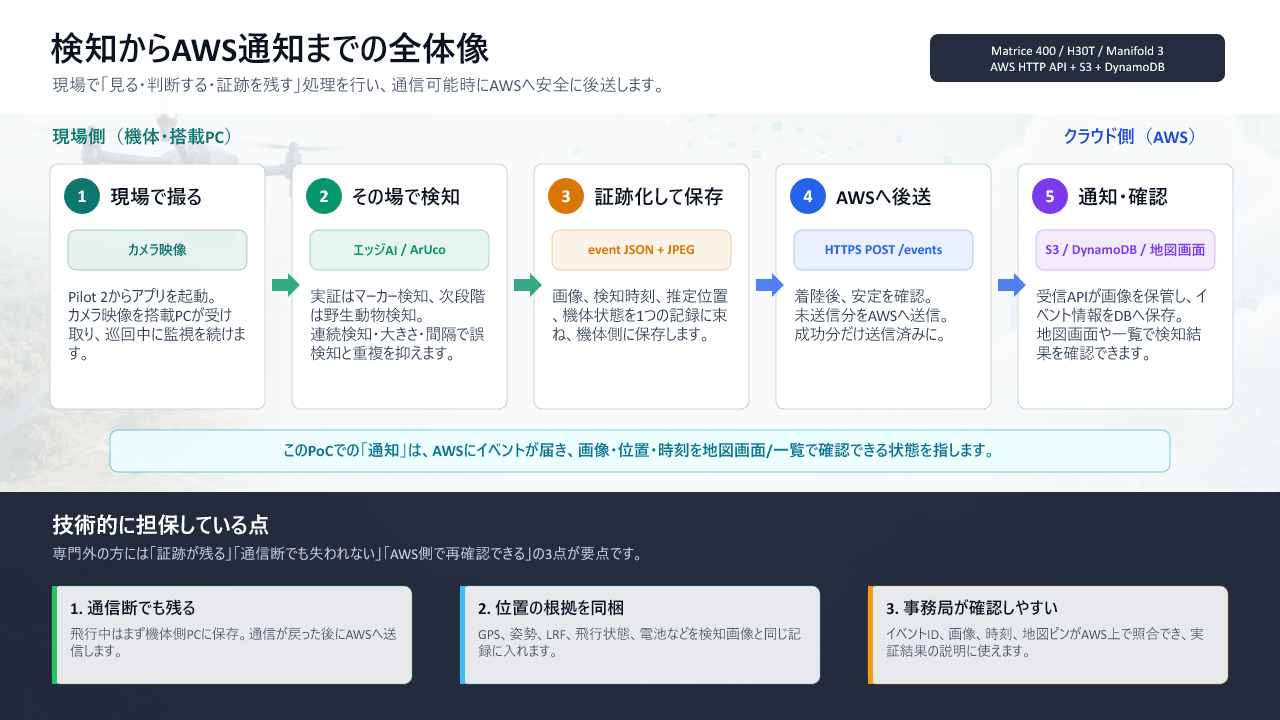This screenshot has height=720, width=1280.
Task: Select the エッジAI / ArUco pill label
Action: pyautogui.click(x=399, y=250)
